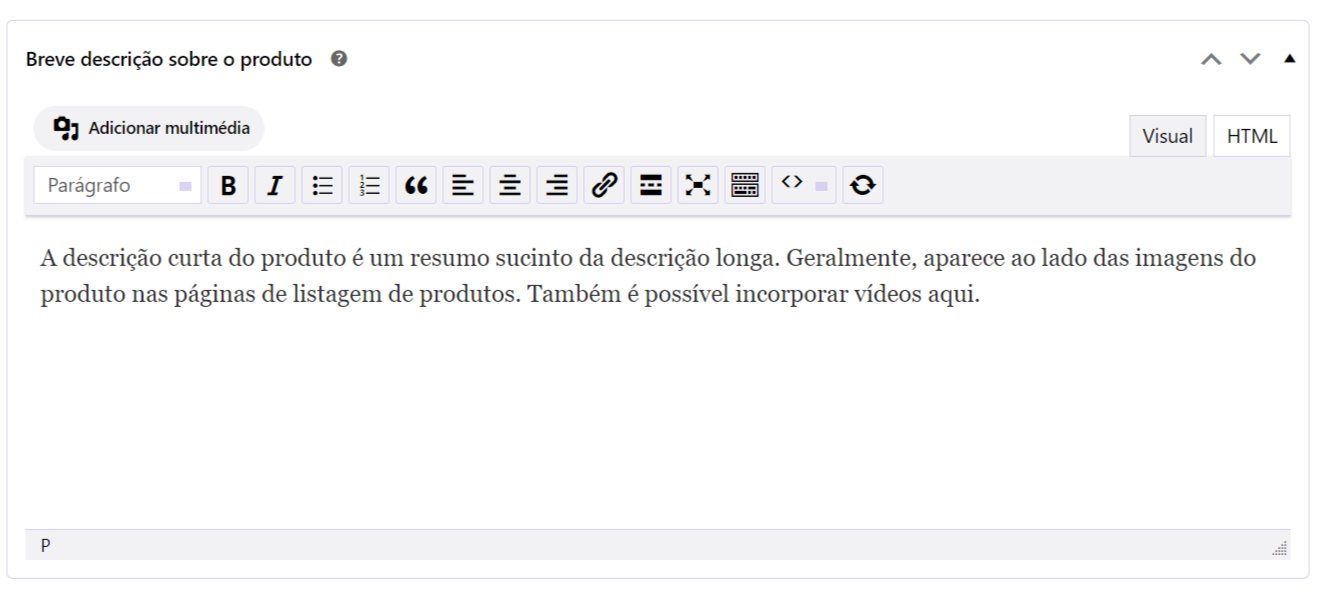Click the editor resize handle
Screen dimensions: 1324x595
tap(1280, 548)
